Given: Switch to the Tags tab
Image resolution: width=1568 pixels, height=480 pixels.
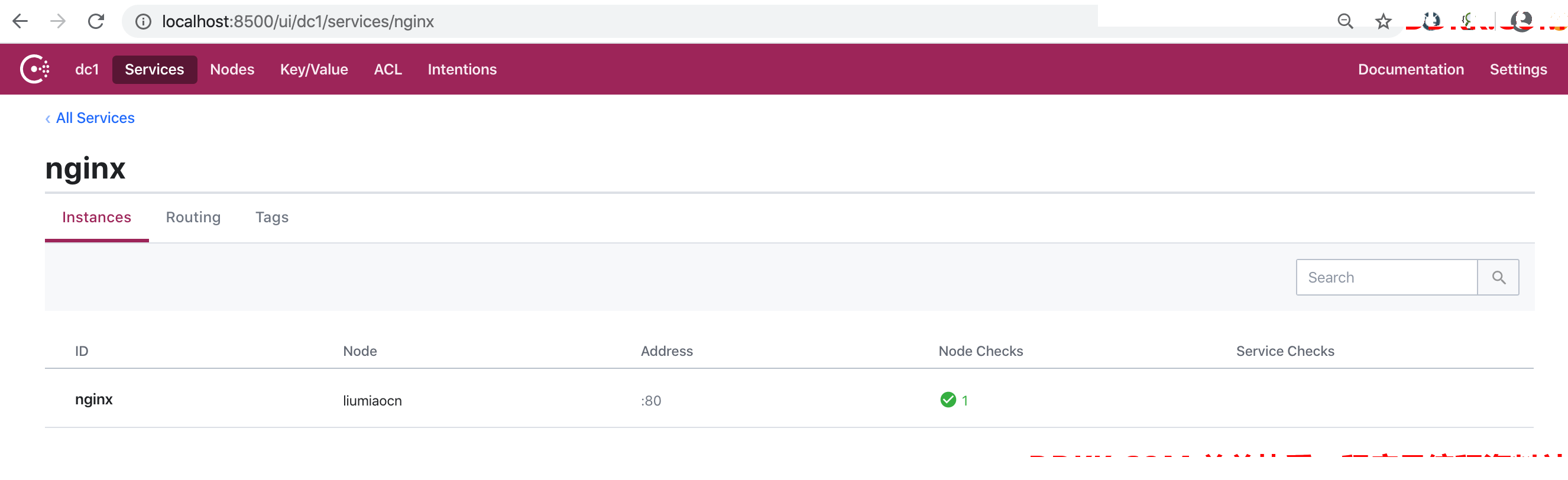Looking at the screenshot, I should pos(271,217).
